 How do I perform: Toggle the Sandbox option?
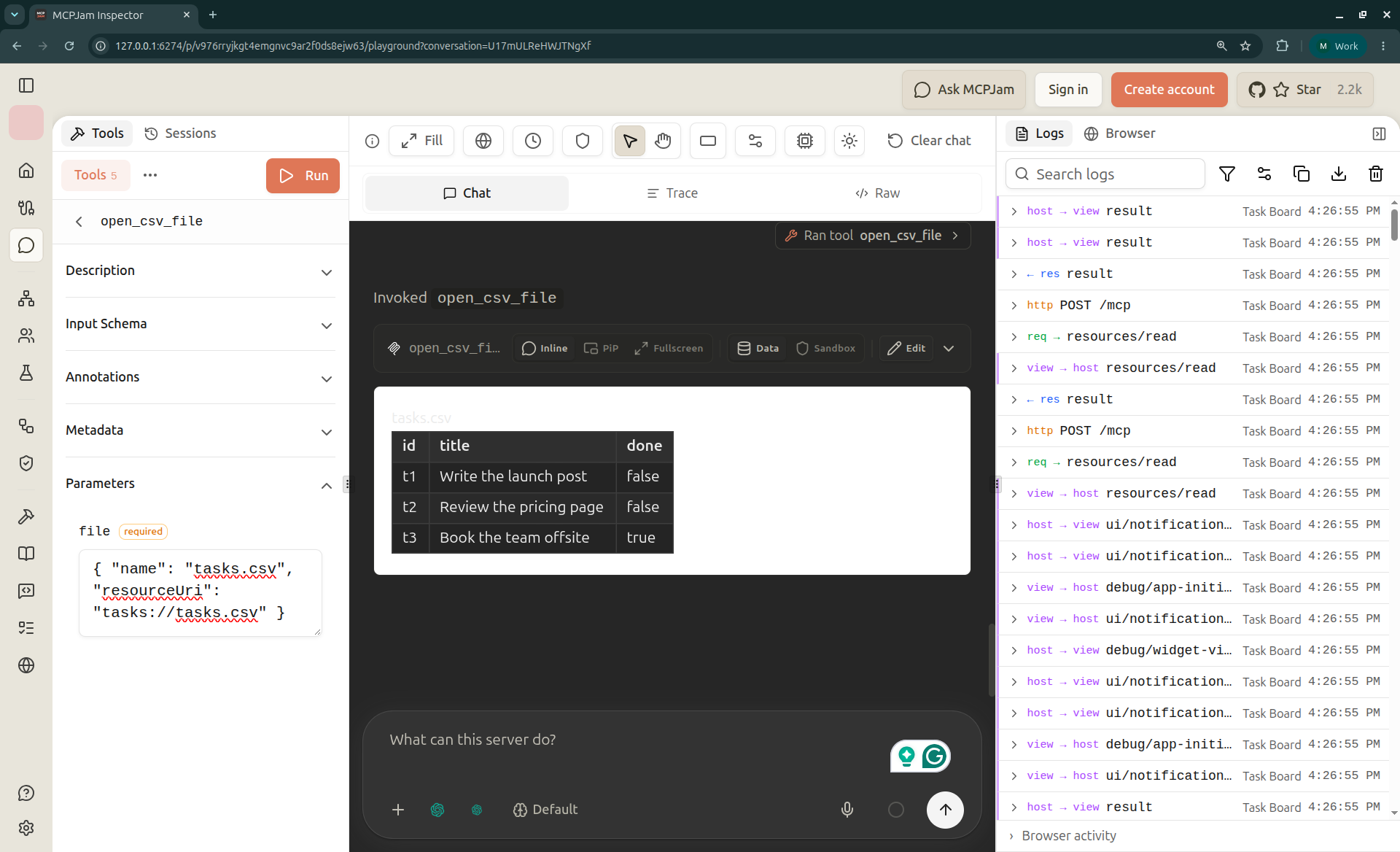click(x=825, y=349)
